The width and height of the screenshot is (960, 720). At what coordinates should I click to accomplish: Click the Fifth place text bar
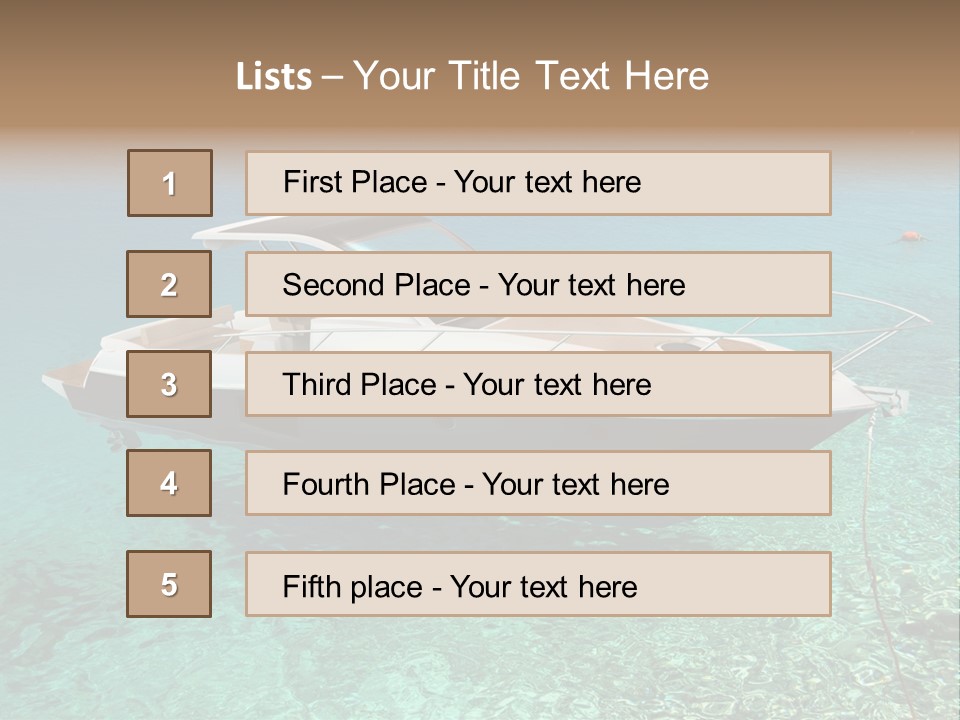coord(538,584)
